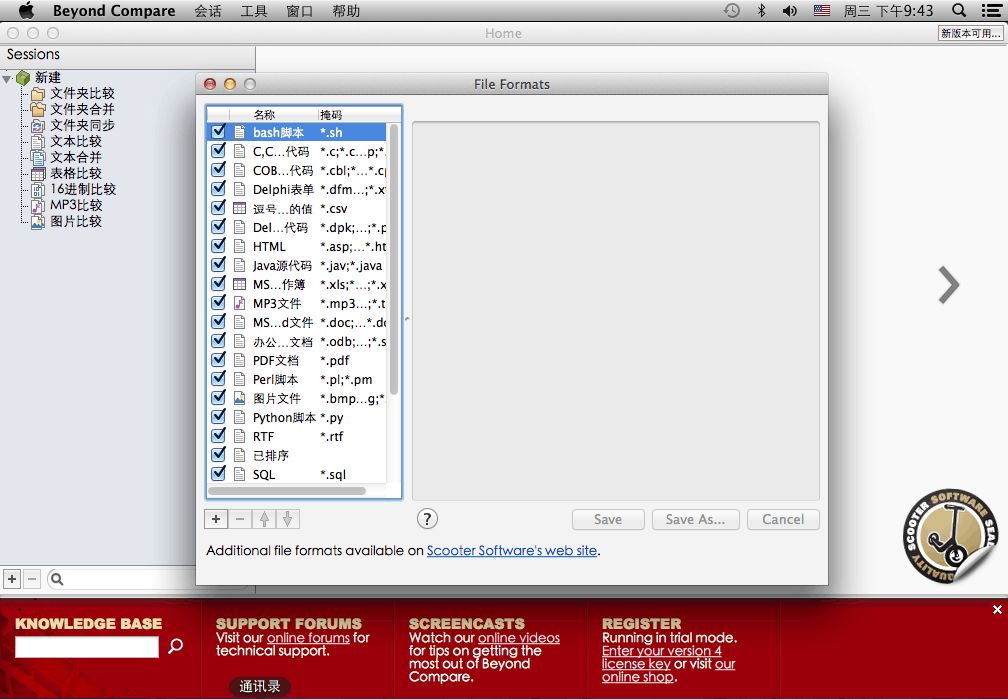Screen dimensions: 1008x699
Task: Click the bash script file icon
Action: (239, 132)
